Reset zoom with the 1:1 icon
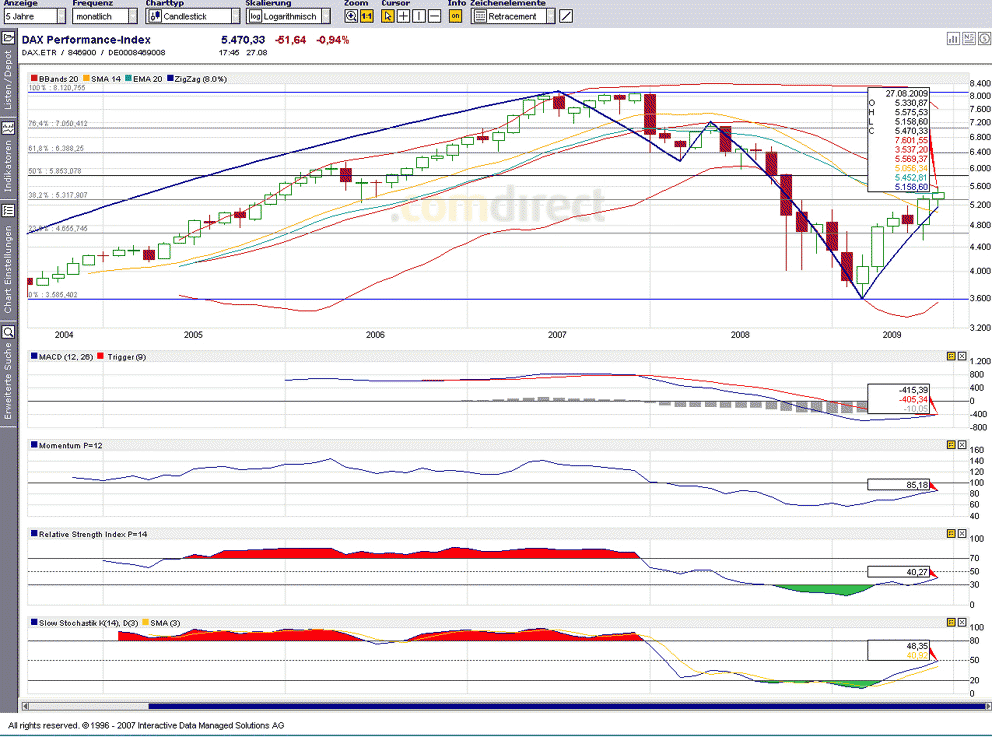 coord(367,16)
